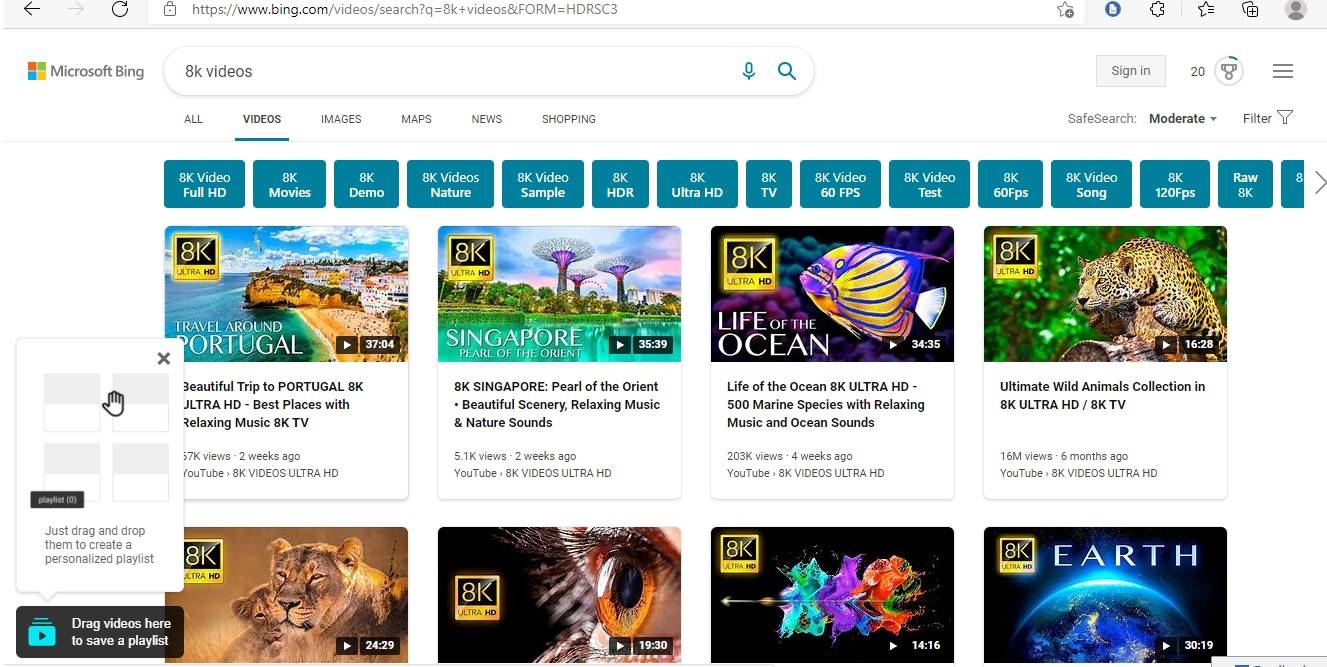Click the favorites star icon in toolbar
Screen dimensions: 1327x667
(x=1204, y=10)
